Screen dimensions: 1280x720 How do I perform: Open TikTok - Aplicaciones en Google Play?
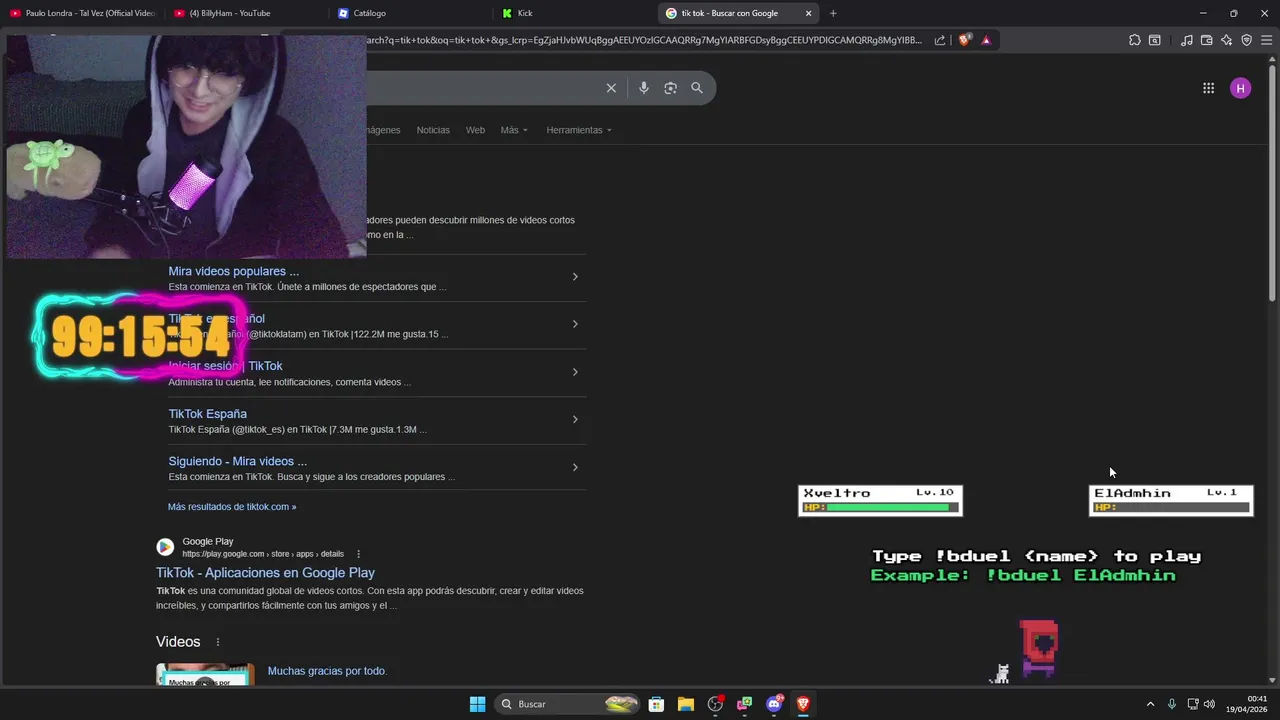coord(265,573)
